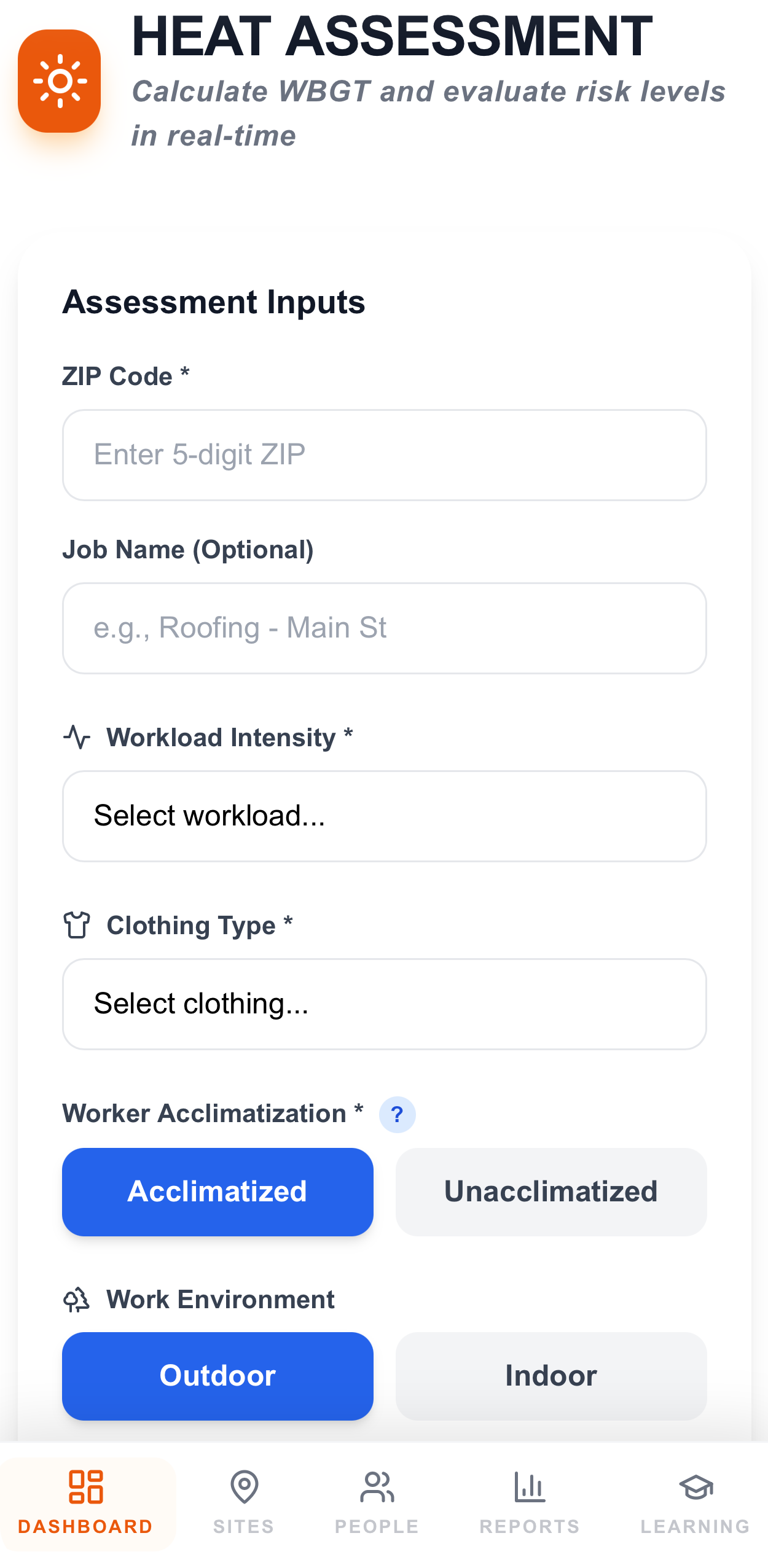Viewport: 768px width, 1568px height.
Task: Click the Clothing Type shirt icon
Action: (77, 924)
